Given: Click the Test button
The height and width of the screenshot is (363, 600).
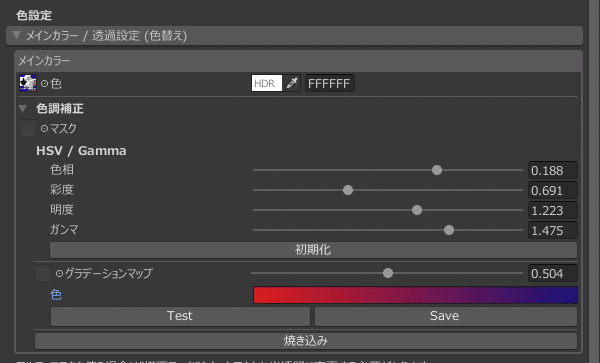Looking at the screenshot, I should tap(180, 316).
